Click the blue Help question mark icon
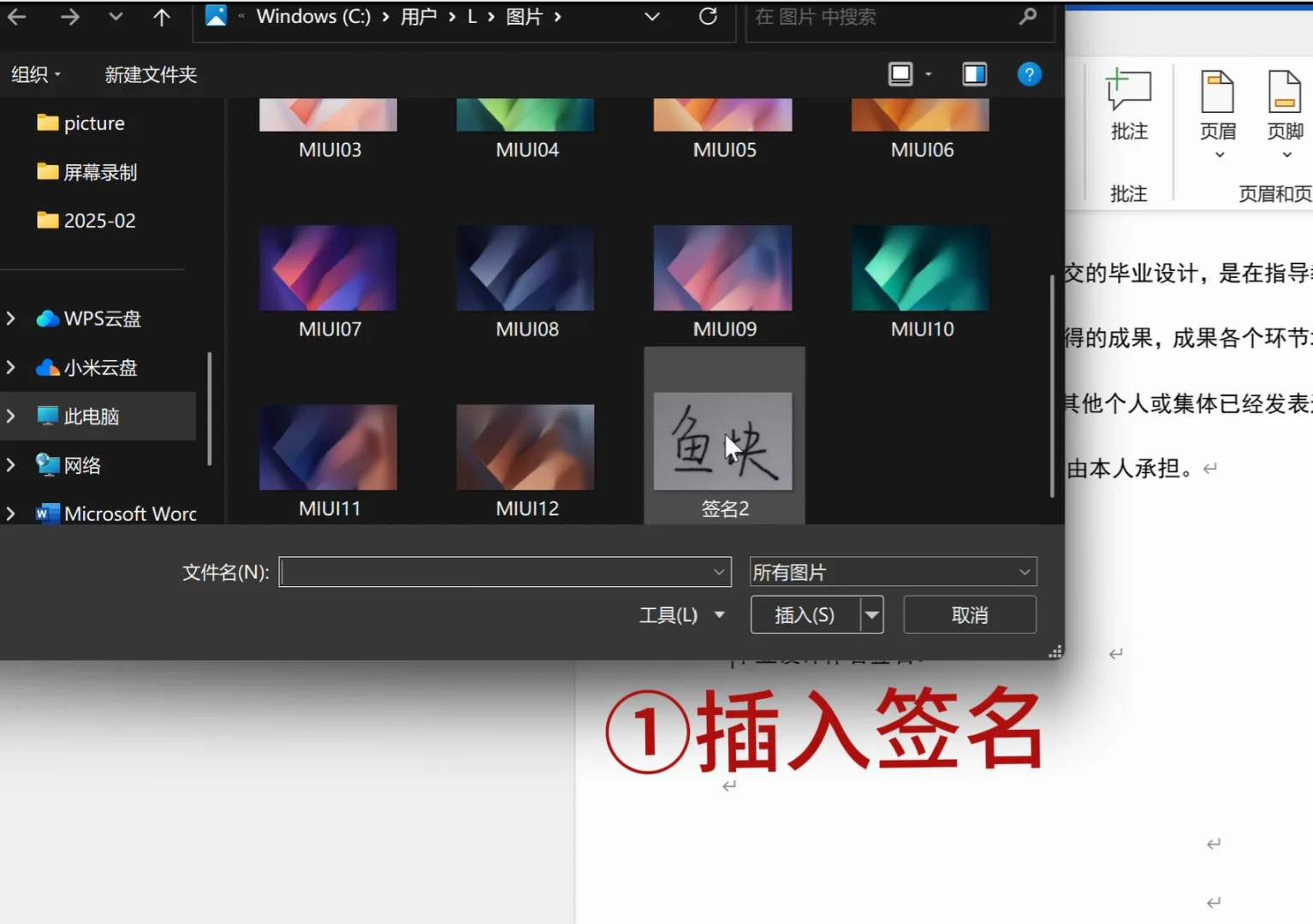 (1030, 74)
